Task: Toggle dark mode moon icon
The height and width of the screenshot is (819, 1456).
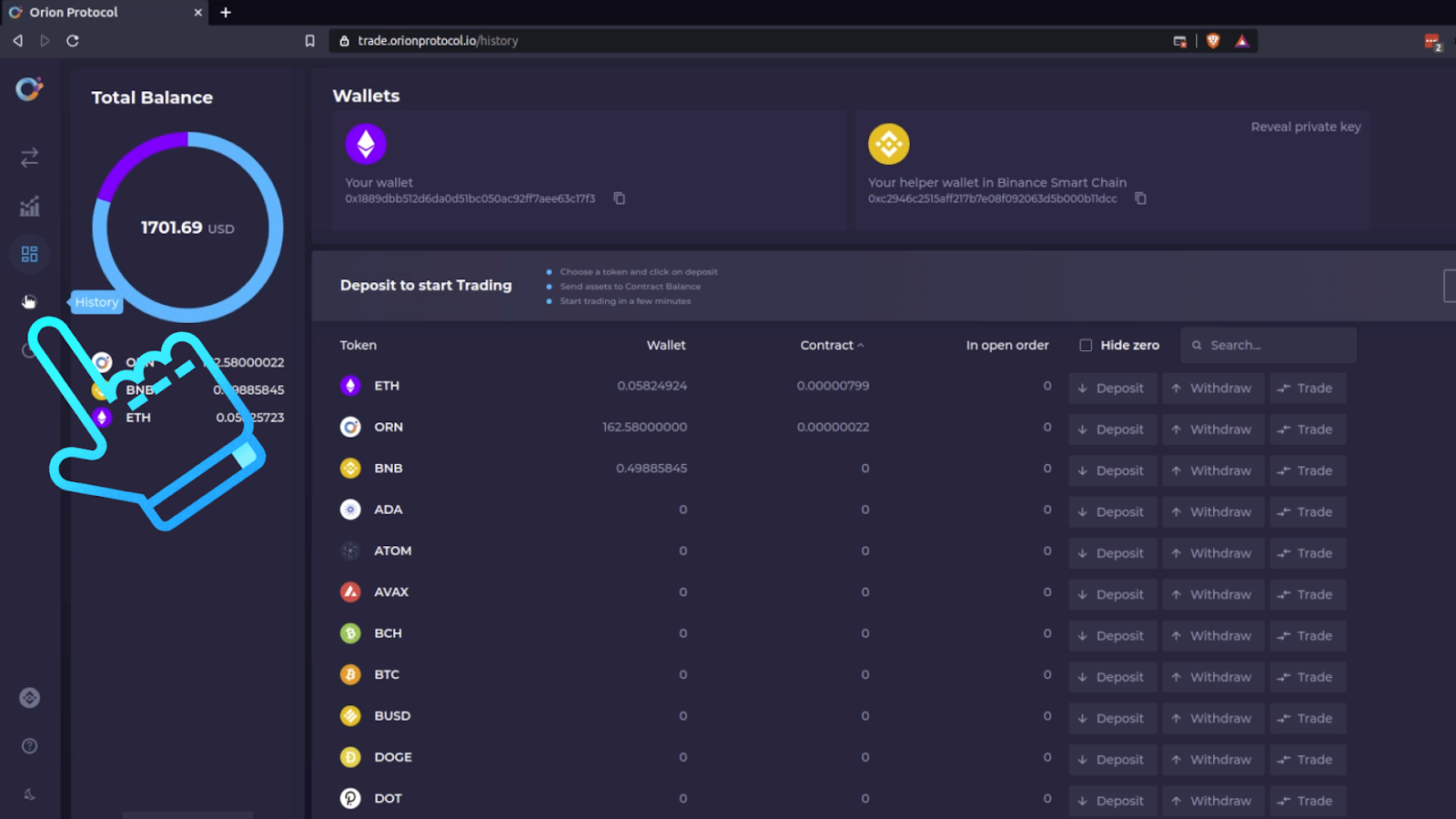Action: click(29, 794)
